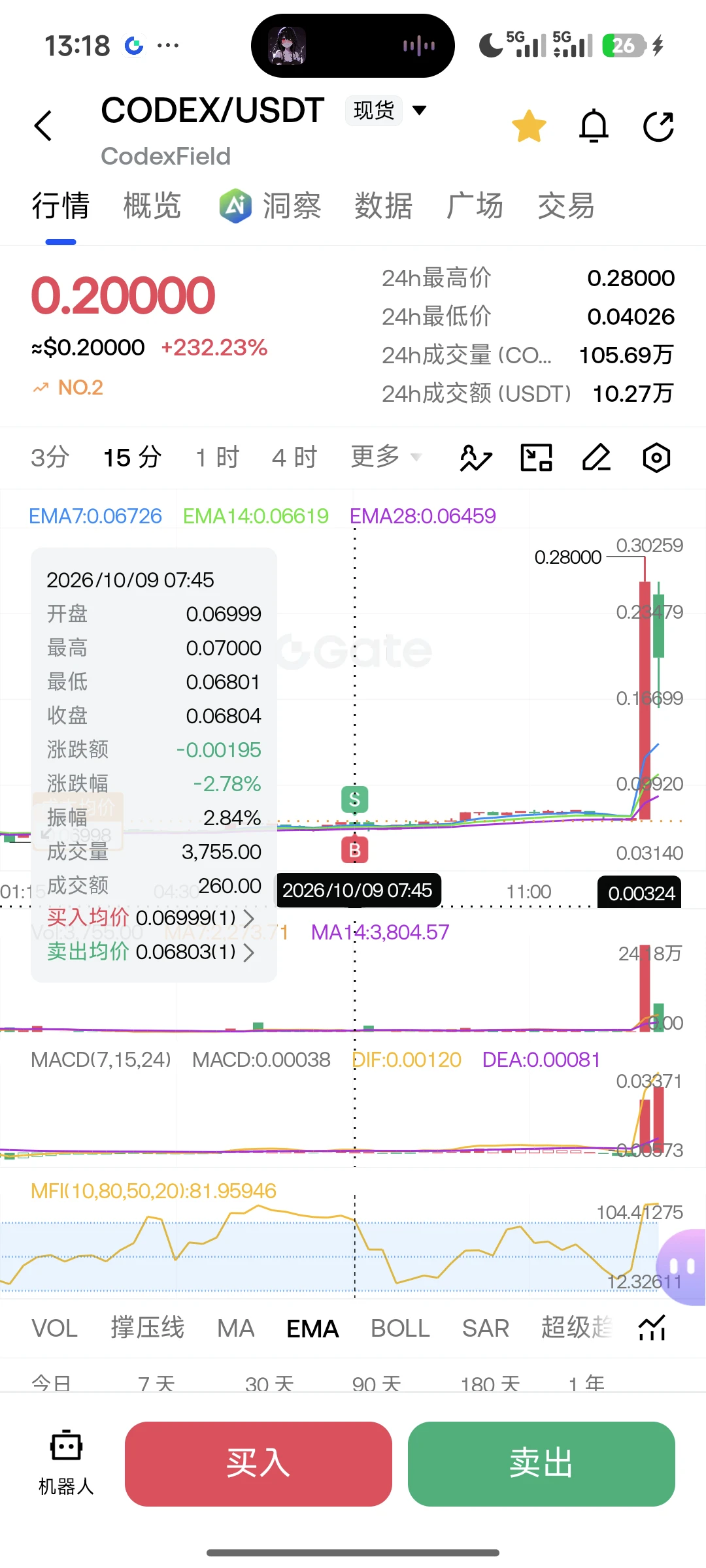Tap the red B buy marker
The height and width of the screenshot is (1568, 706).
point(355,850)
